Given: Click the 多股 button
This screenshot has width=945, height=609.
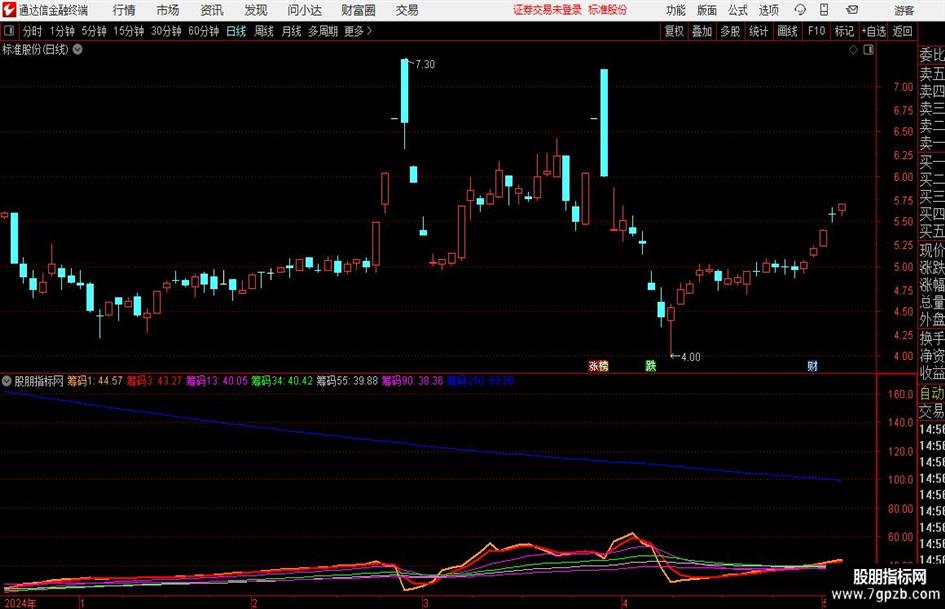Looking at the screenshot, I should click(x=730, y=31).
